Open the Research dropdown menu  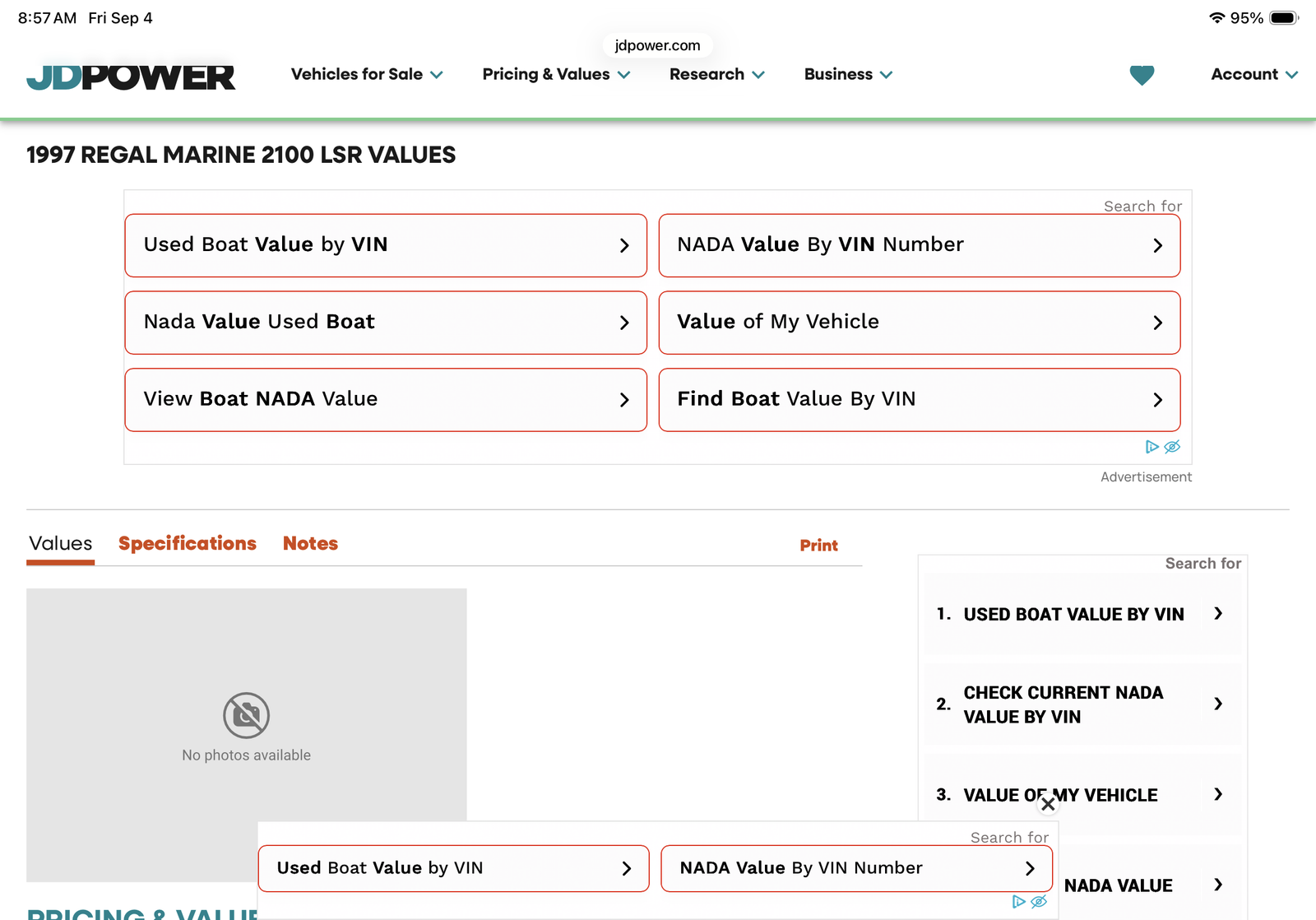(717, 74)
